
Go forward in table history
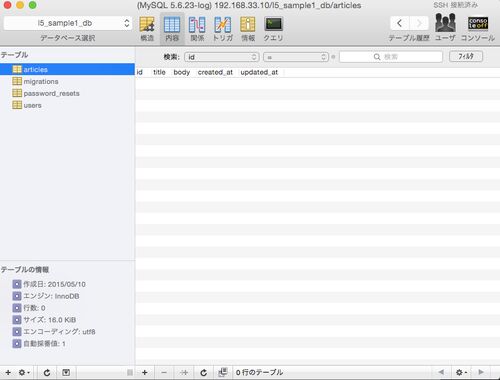pos(419,23)
